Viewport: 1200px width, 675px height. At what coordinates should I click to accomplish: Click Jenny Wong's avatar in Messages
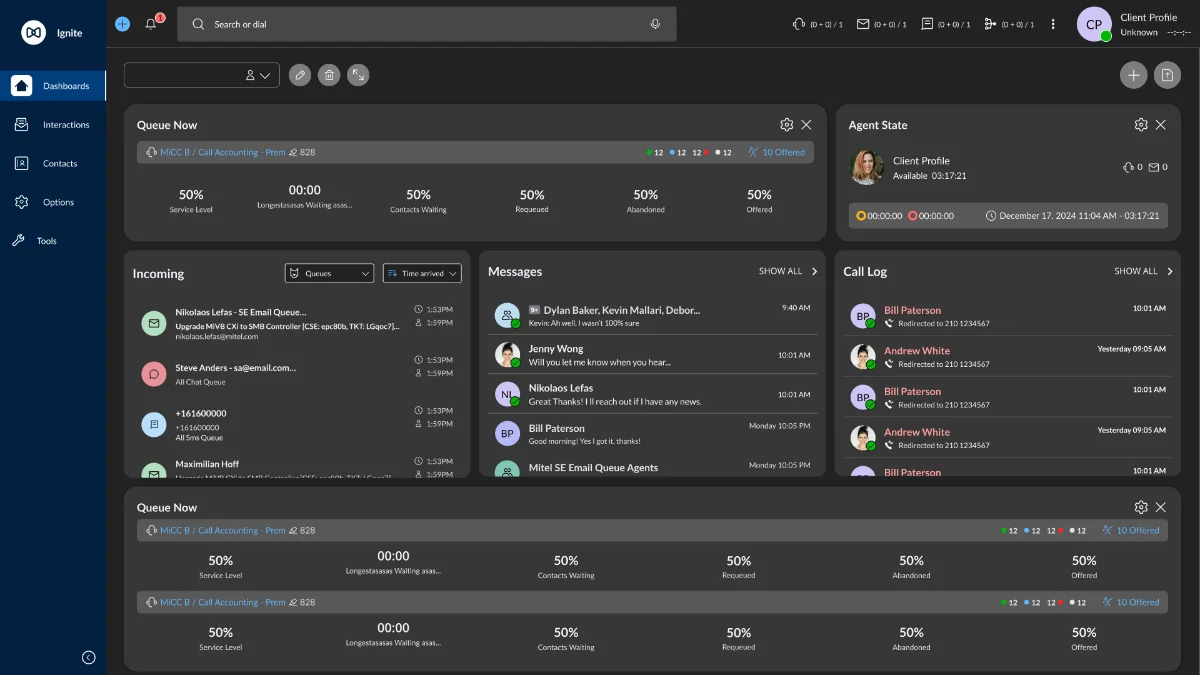[x=507, y=354]
